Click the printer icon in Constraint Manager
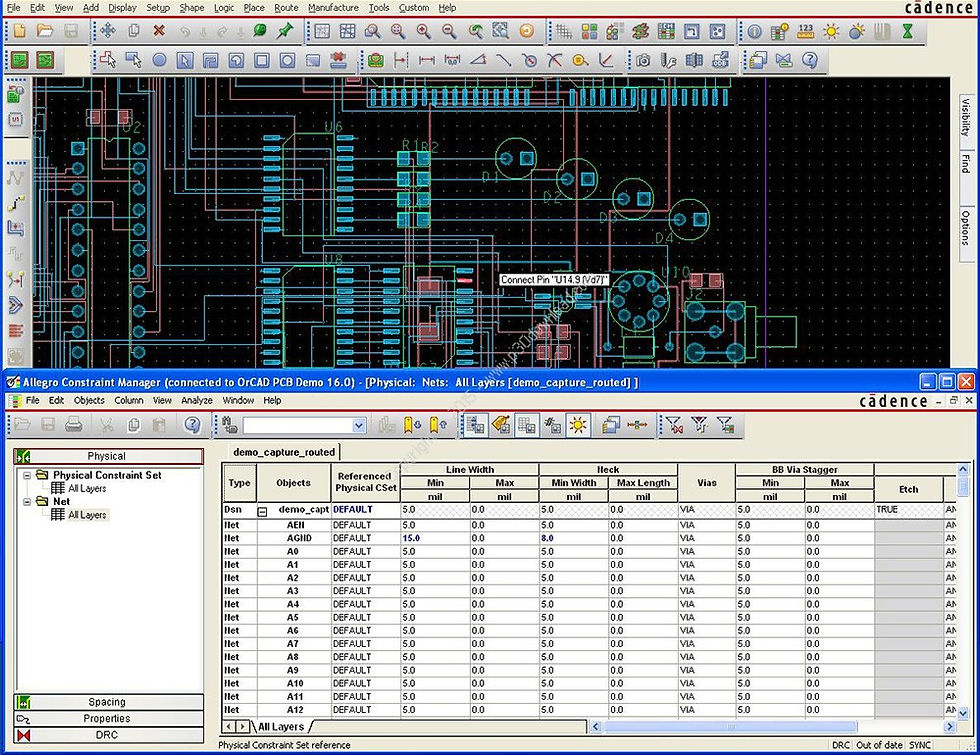Image resolution: width=980 pixels, height=755 pixels. click(73, 425)
